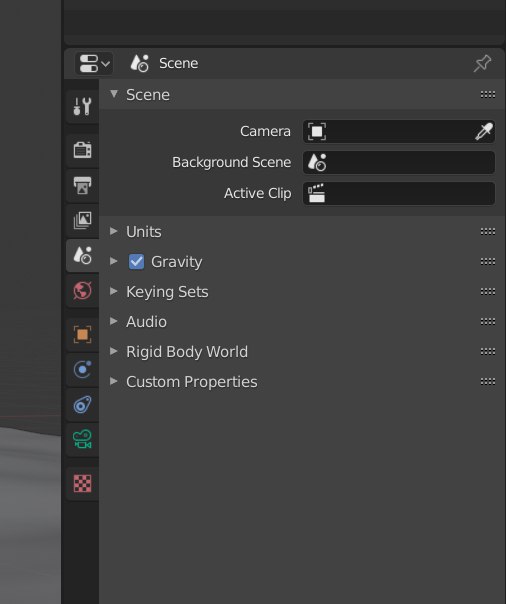Viewport: 506px width, 604px height.
Task: Open the Render properties tab
Action: (x=82, y=150)
